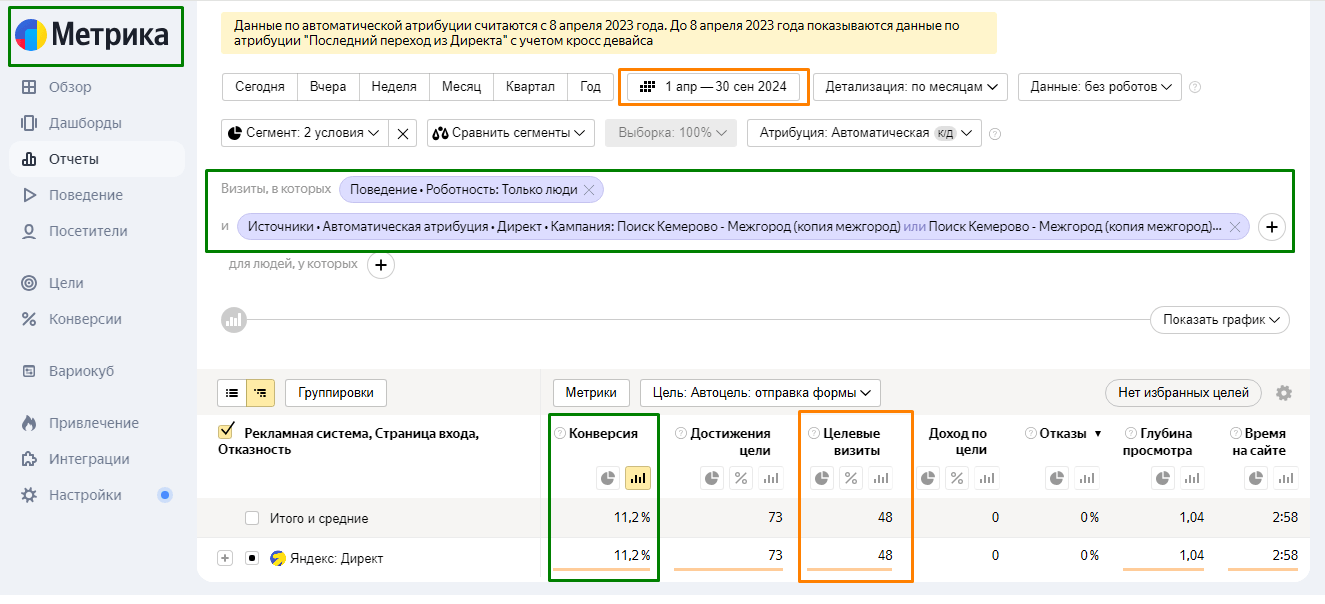Select the Квартал period tab
Image resolution: width=1325 pixels, height=604 pixels.
click(530, 87)
